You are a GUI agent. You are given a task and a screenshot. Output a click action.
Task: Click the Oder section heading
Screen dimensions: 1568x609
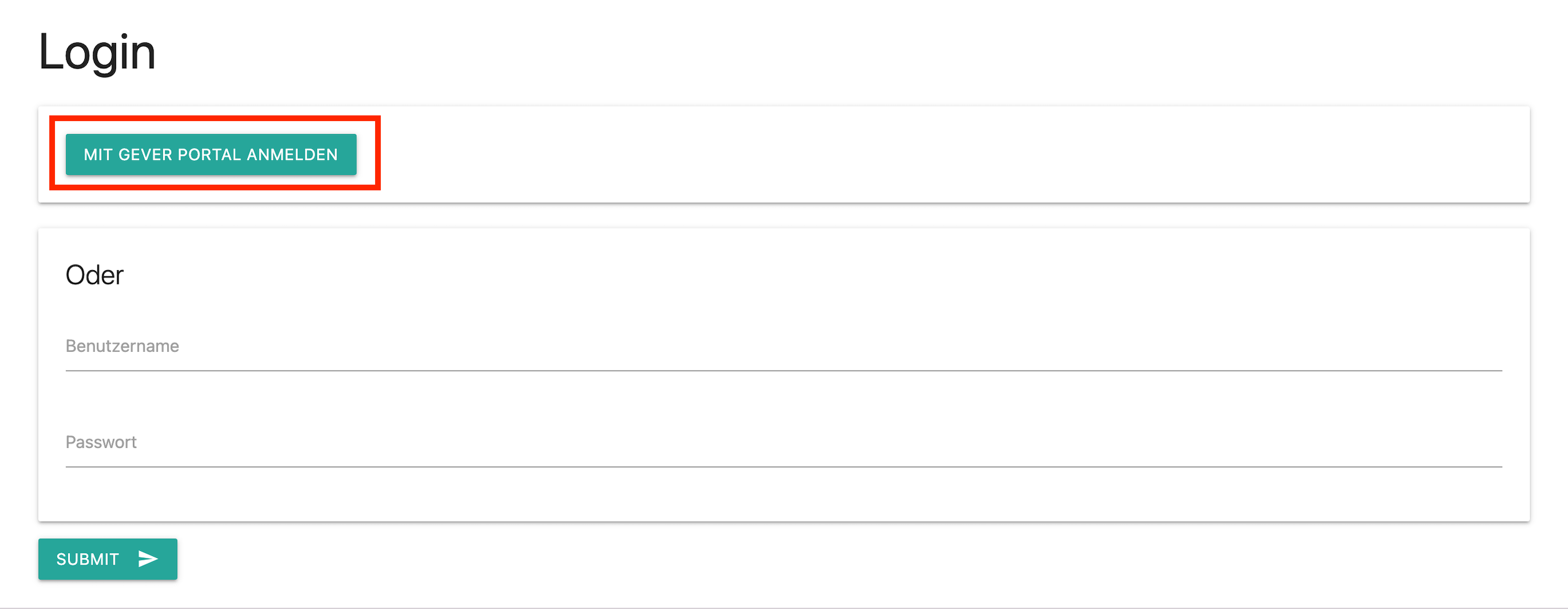tap(94, 275)
